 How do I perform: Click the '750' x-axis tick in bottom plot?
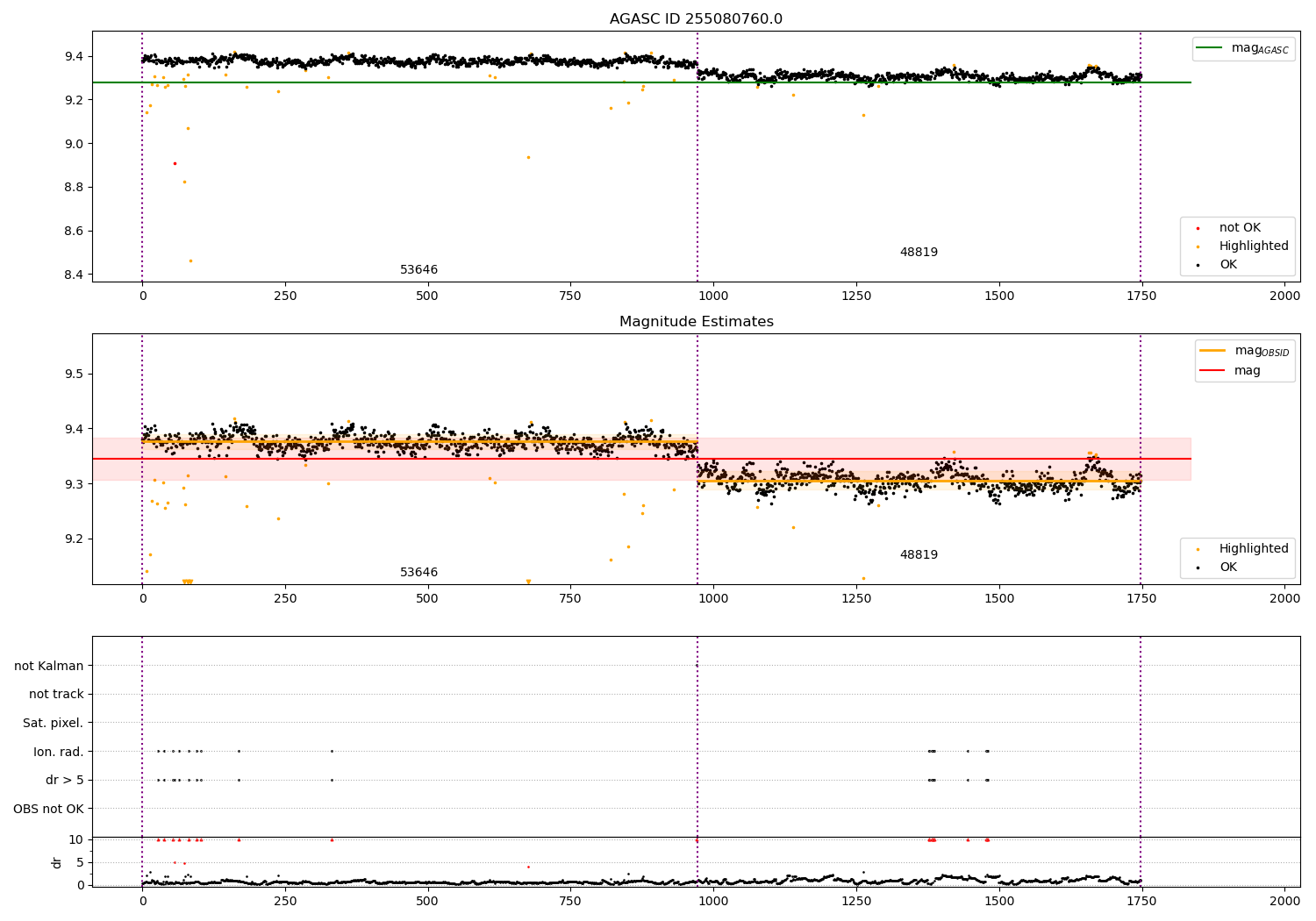point(570,901)
